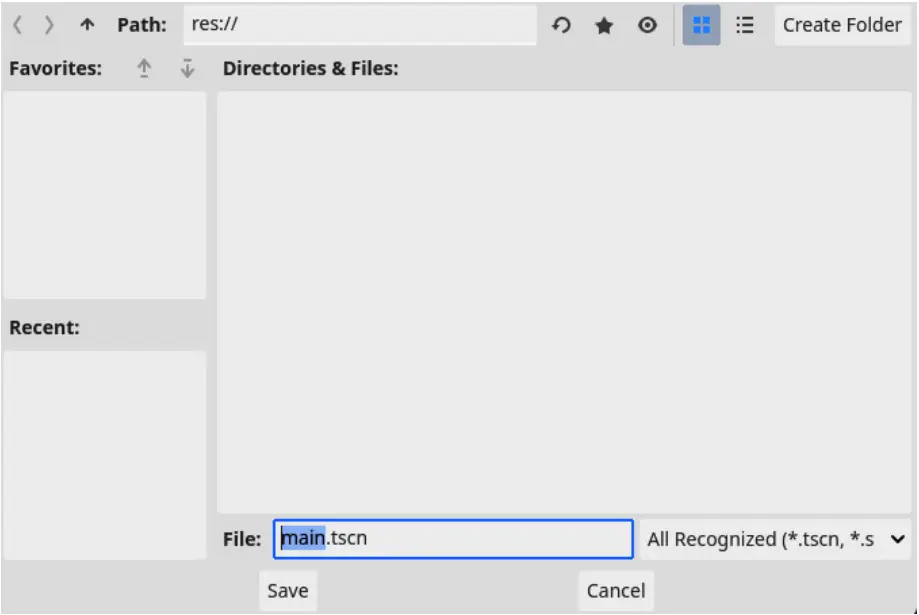Click inside the Recent list panel

105,454
